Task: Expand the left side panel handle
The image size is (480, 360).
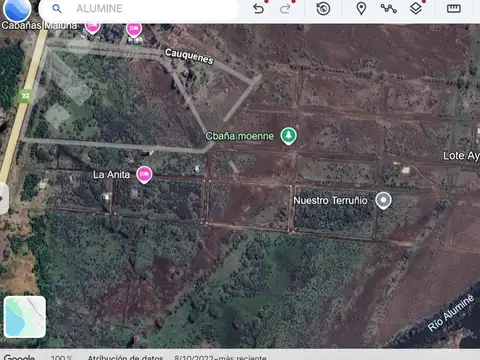Action: tap(3, 198)
